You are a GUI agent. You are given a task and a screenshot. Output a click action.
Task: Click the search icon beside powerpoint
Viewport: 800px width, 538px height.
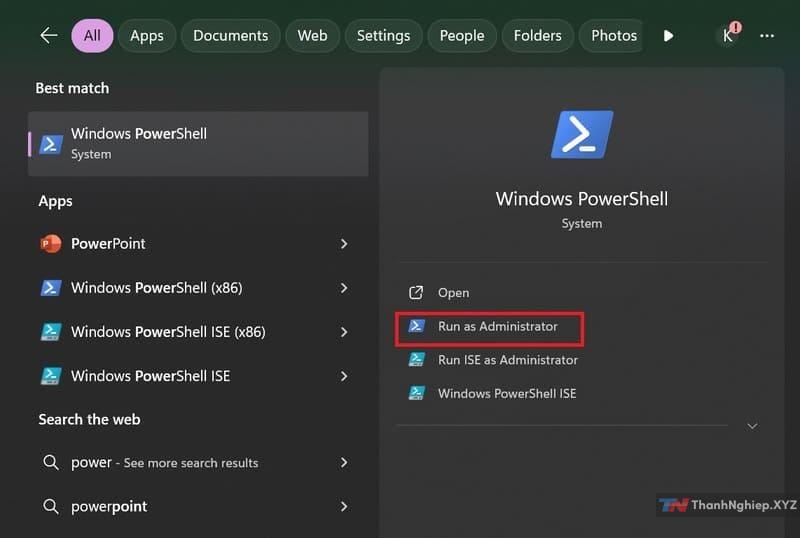click(51, 506)
